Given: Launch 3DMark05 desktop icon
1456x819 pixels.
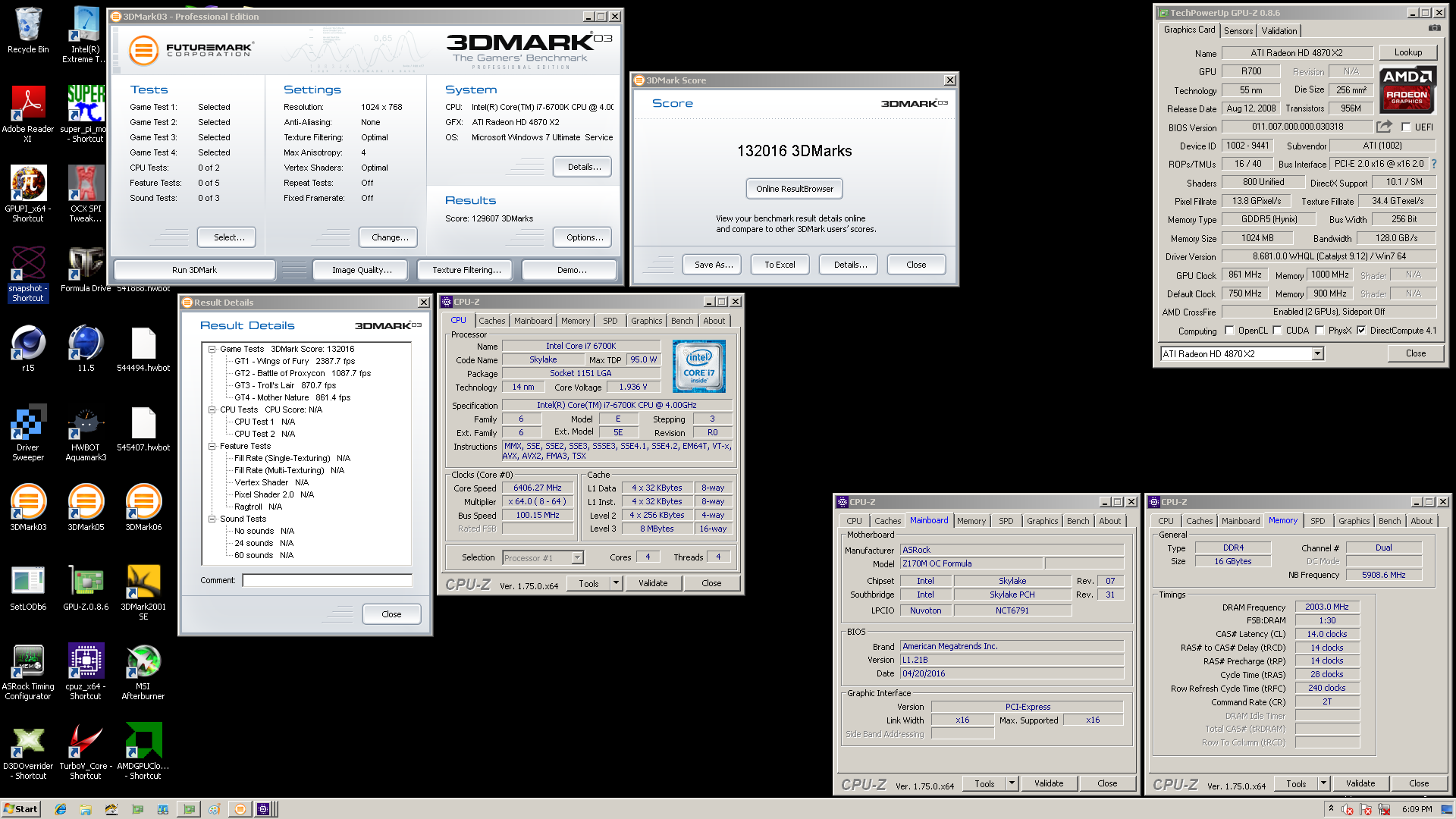Looking at the screenshot, I should 86,507.
